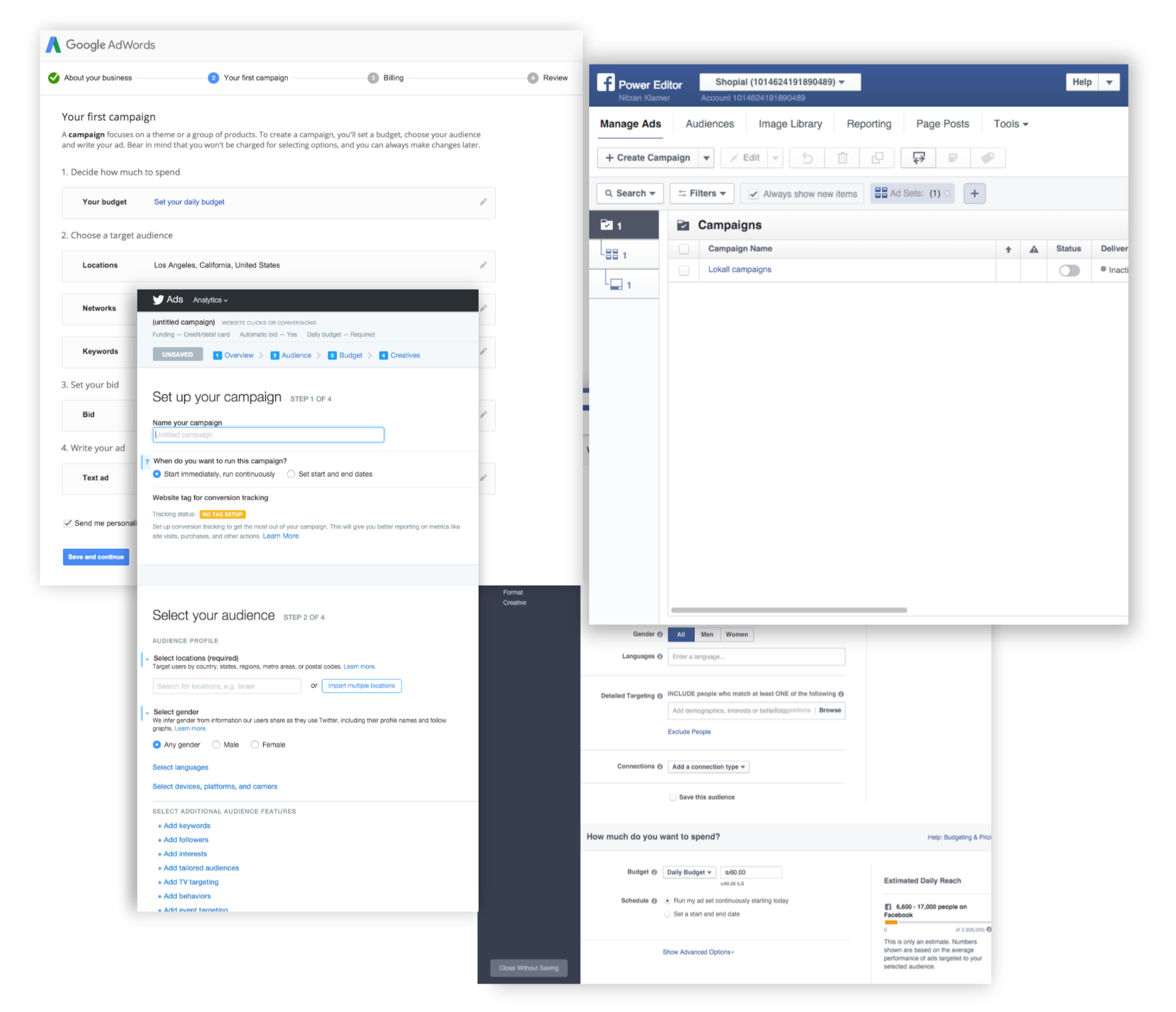Click the info icon next to Gender
The width and height of the screenshot is (1176, 1012).
[x=659, y=634]
